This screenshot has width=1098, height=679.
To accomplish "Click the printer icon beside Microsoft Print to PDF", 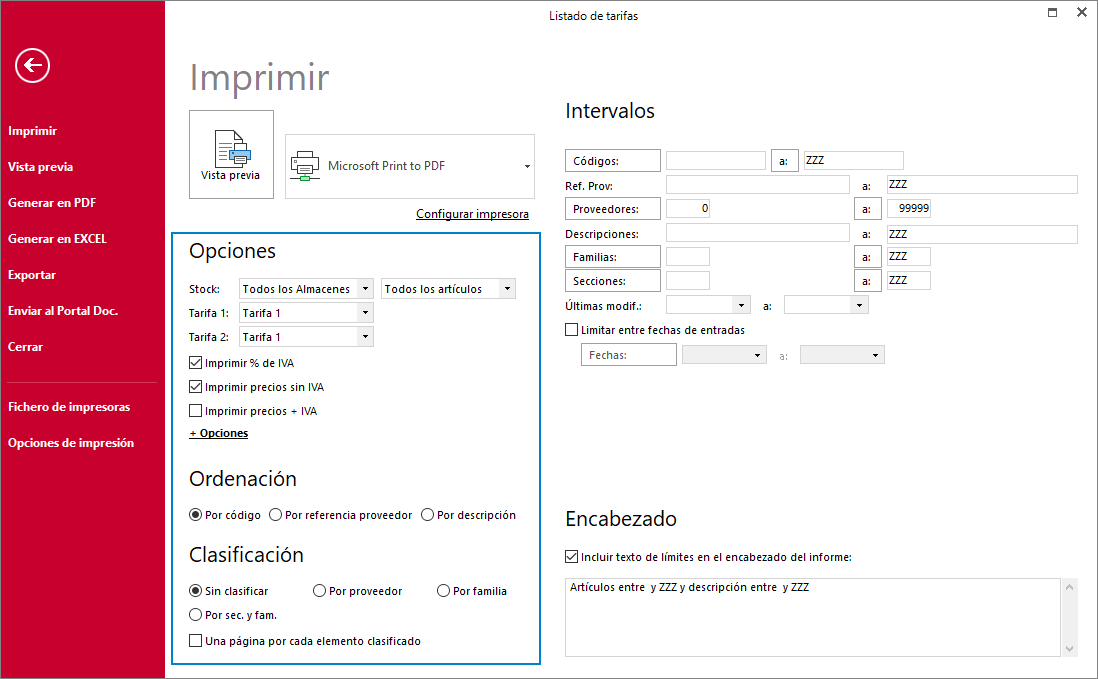I will coord(305,166).
